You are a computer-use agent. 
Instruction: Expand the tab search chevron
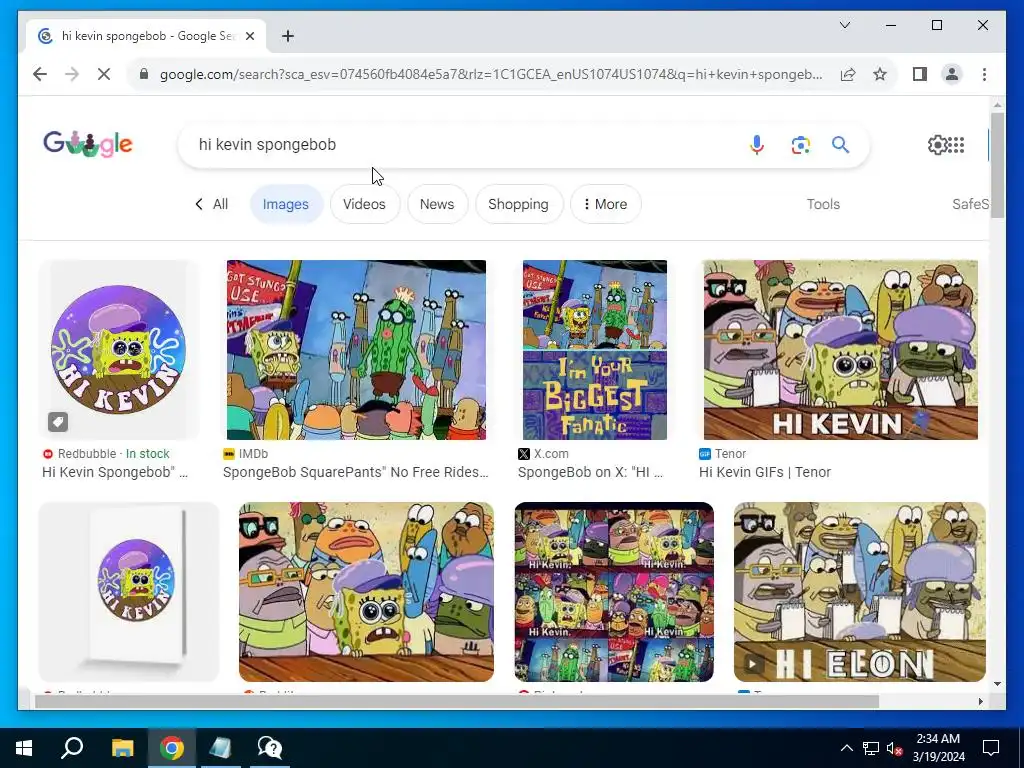(x=844, y=25)
